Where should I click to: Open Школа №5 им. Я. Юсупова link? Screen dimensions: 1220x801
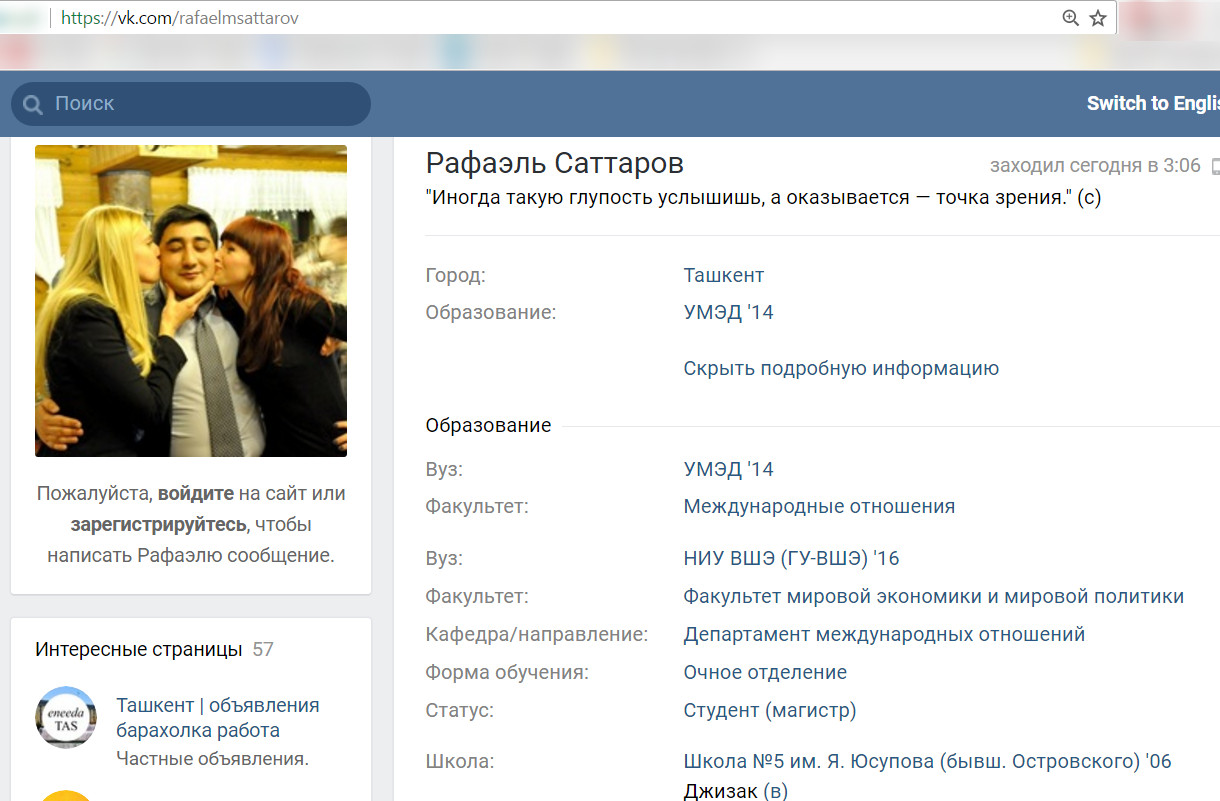(x=928, y=761)
